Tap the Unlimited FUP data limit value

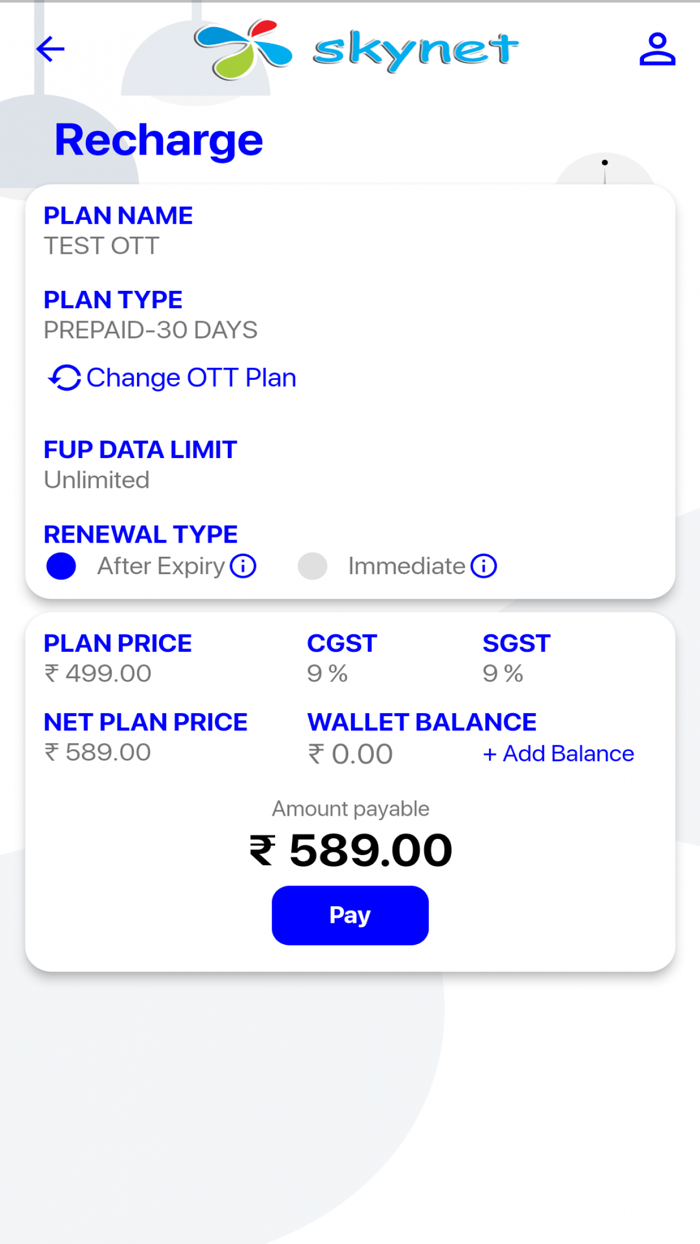[x=96, y=480]
